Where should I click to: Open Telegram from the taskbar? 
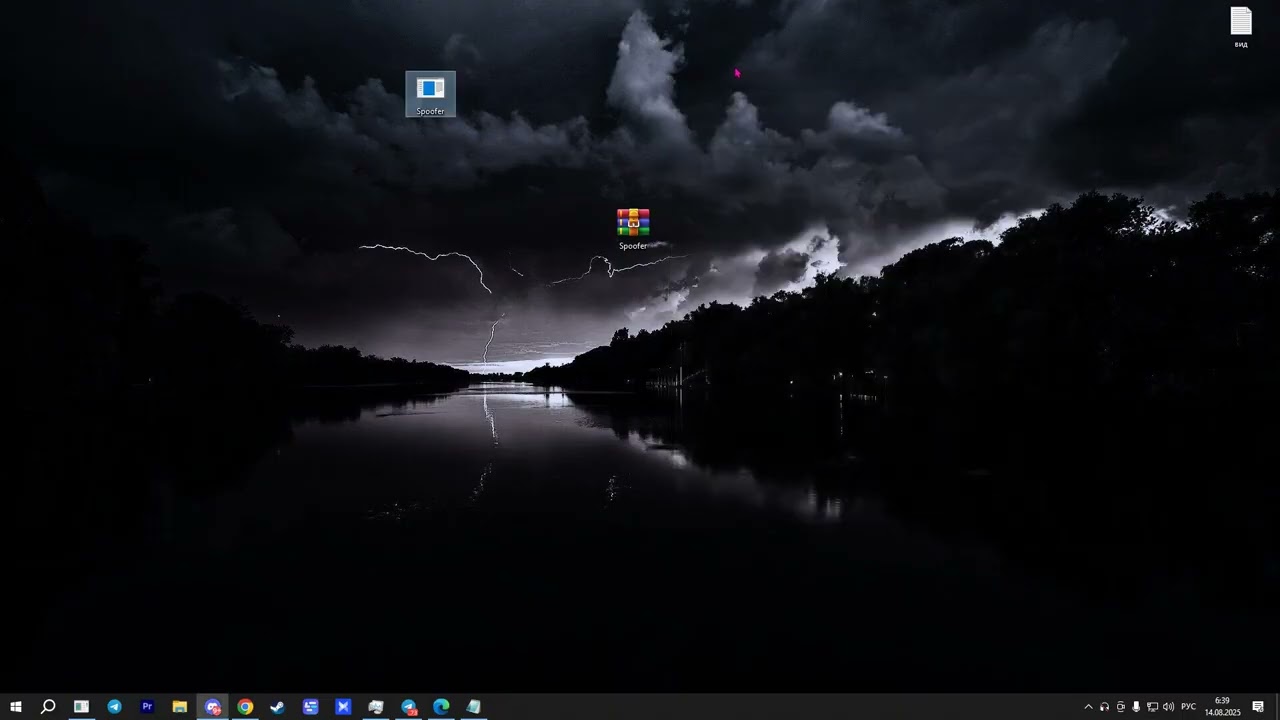(114, 707)
